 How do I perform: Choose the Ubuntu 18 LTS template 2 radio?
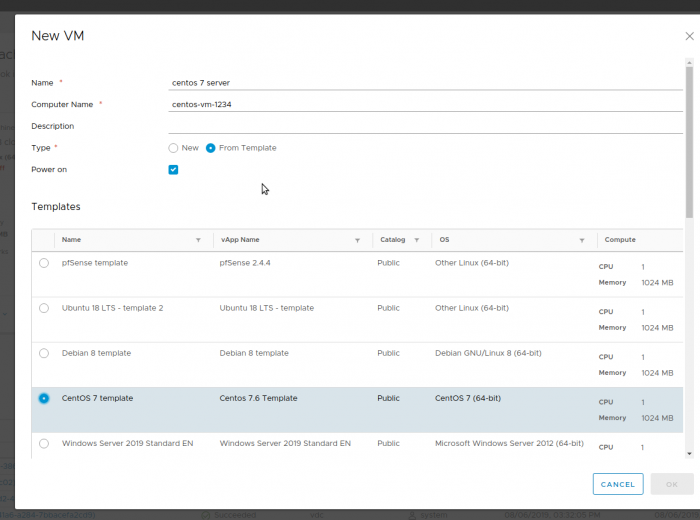pos(44,308)
